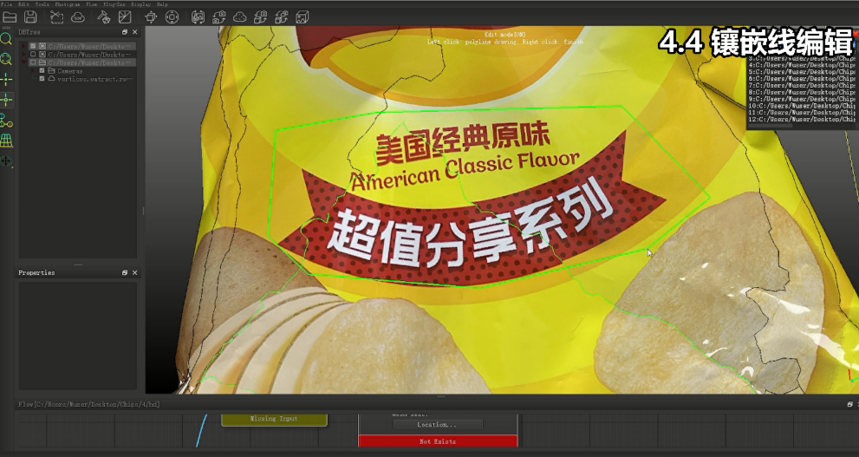Click the save floppy disk icon
The width and height of the screenshot is (859, 457).
click(x=30, y=17)
